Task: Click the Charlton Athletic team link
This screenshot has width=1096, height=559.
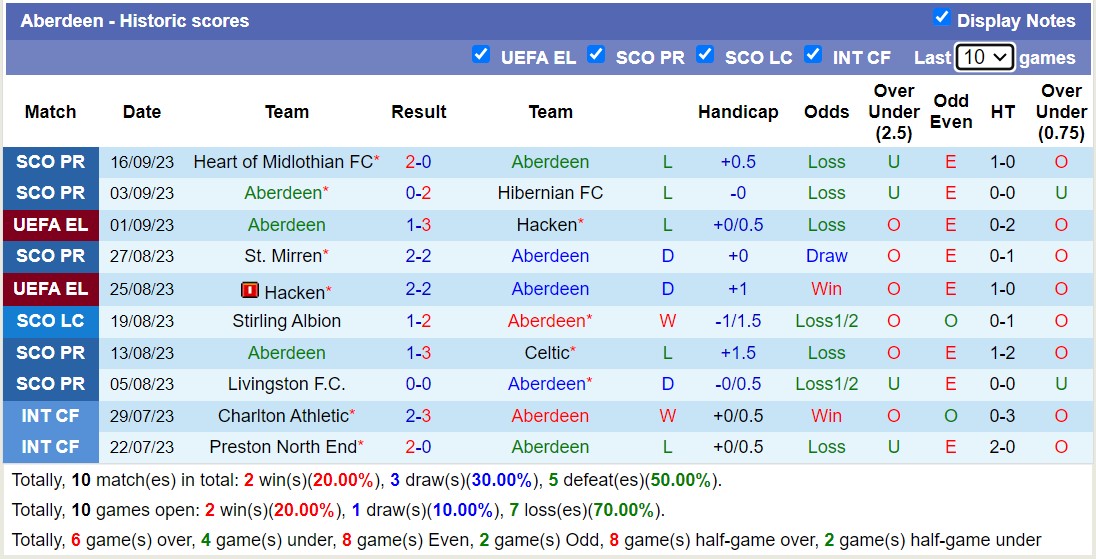Action: click(x=283, y=416)
